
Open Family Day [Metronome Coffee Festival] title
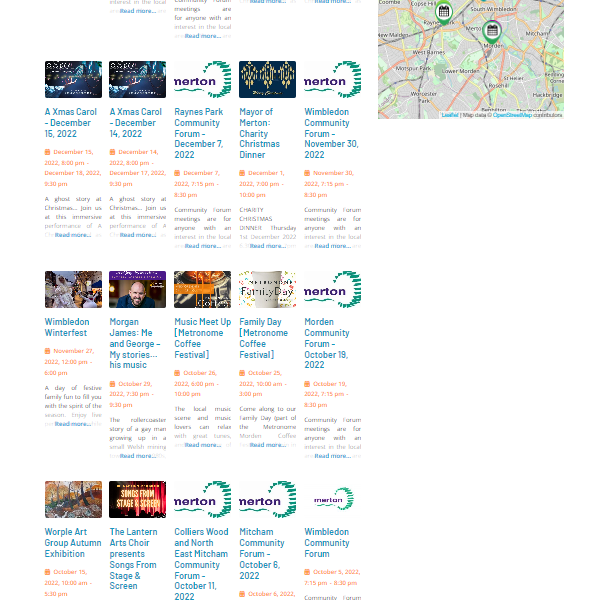pyautogui.click(x=264, y=338)
